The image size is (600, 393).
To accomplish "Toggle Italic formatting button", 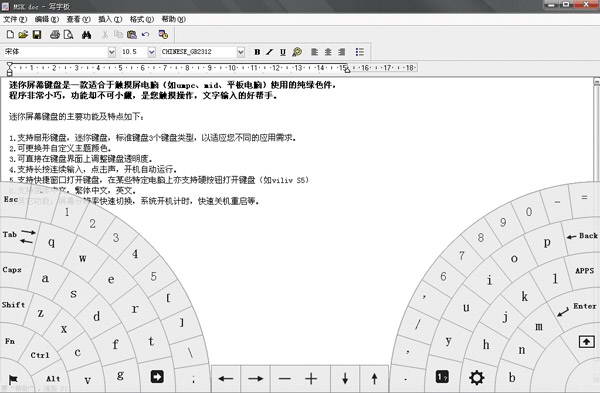I will [270, 52].
